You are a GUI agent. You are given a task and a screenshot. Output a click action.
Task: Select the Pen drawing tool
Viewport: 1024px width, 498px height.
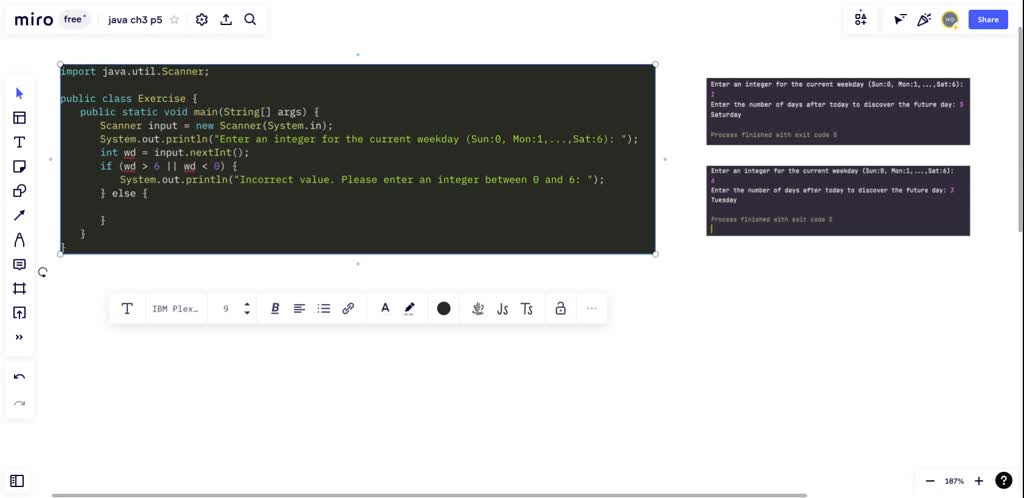click(19, 240)
